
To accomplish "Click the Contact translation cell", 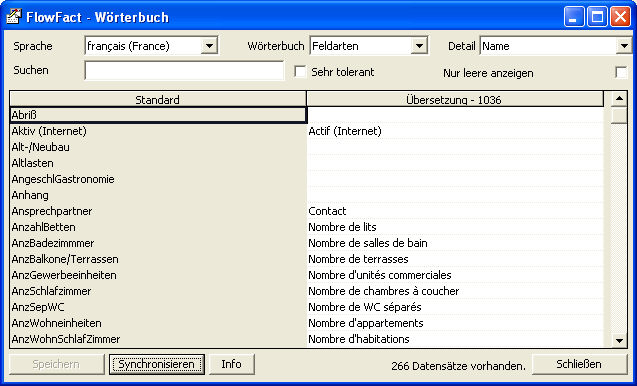I will point(455,211).
